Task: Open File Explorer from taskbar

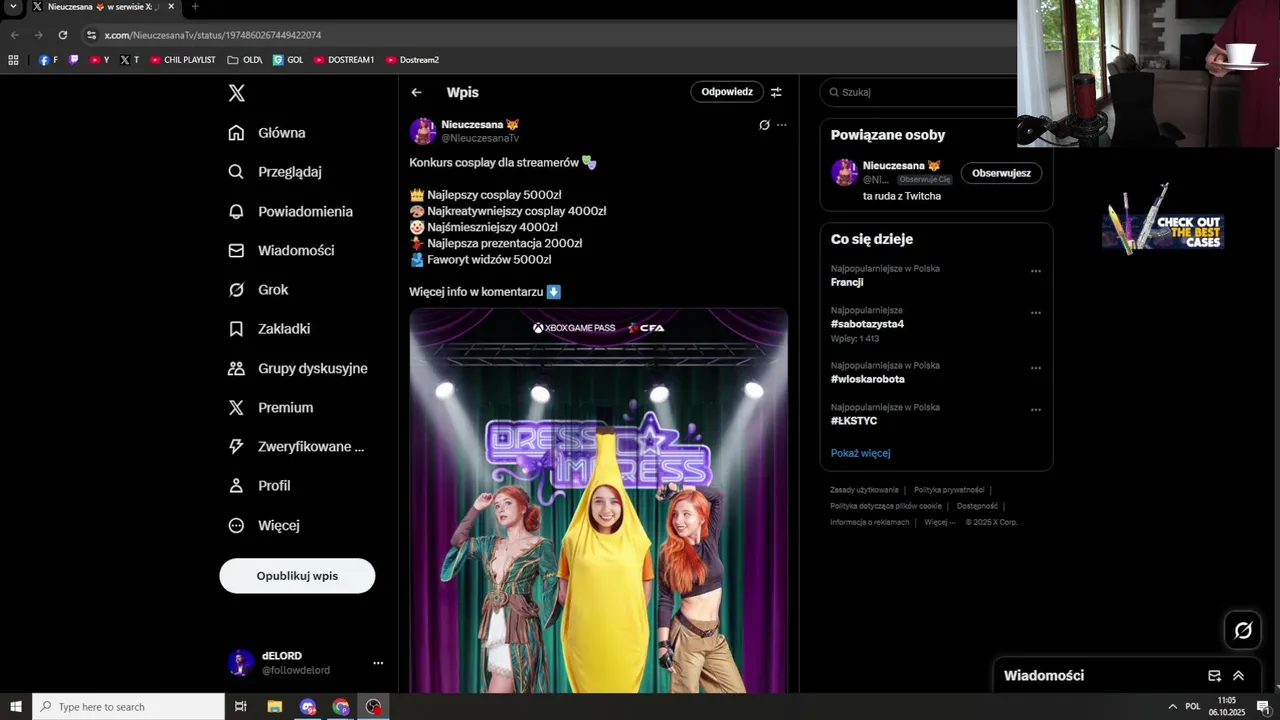Action: [274, 707]
